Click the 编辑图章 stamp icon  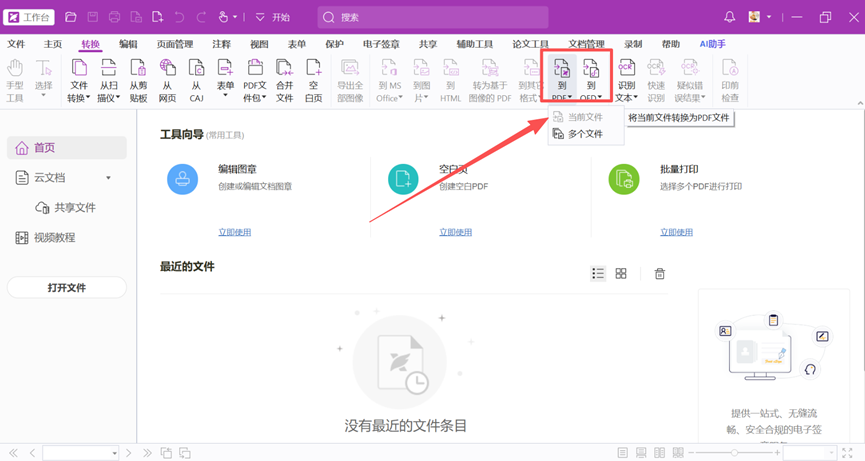[x=182, y=179]
